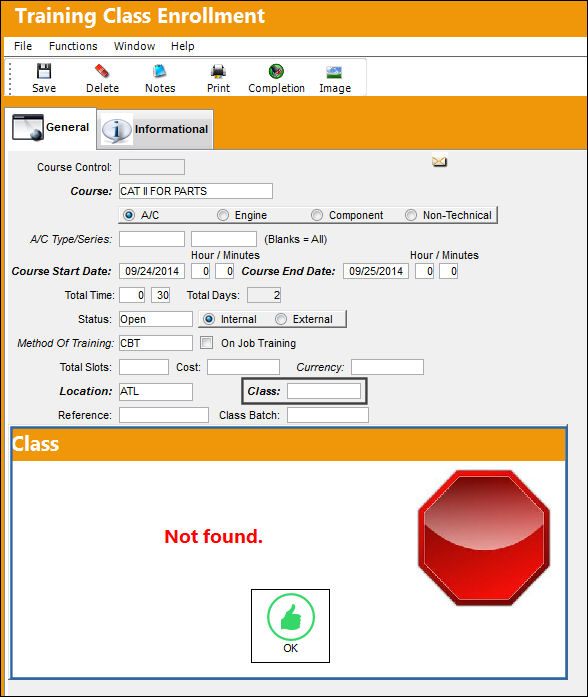588x697 pixels.
Task: Open the Window menu
Action: point(134,46)
